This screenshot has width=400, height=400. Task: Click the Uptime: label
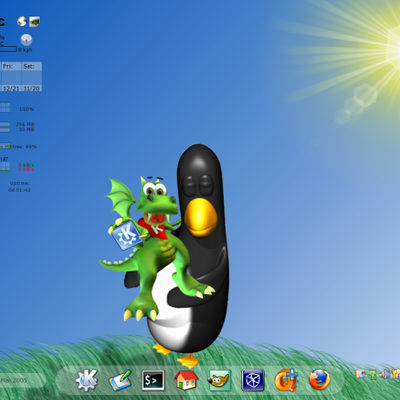point(20,183)
